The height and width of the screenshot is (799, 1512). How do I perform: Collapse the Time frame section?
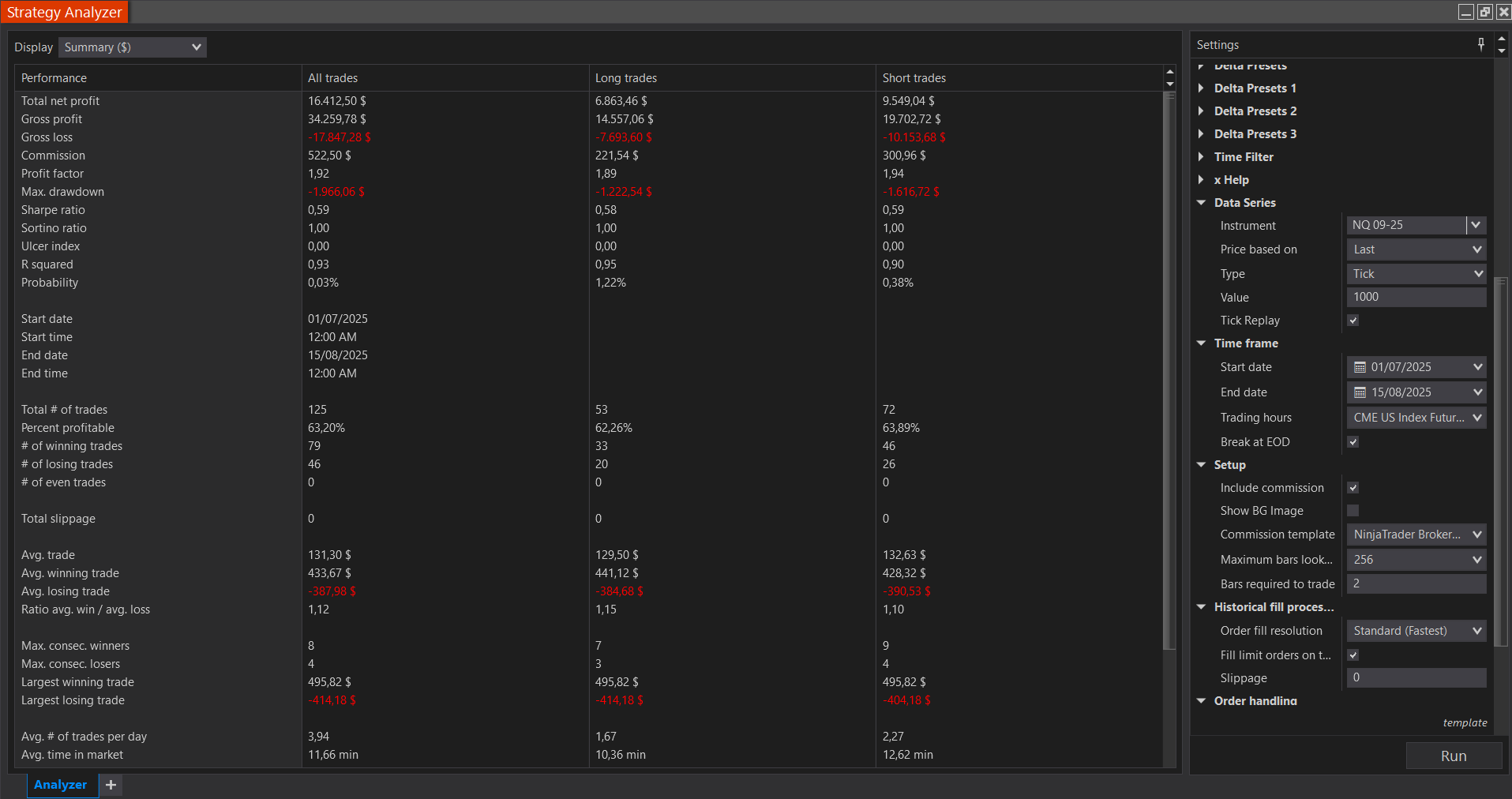coord(1201,343)
